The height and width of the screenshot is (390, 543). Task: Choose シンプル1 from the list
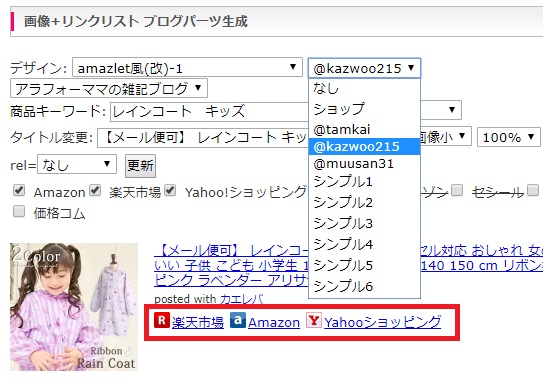click(364, 181)
